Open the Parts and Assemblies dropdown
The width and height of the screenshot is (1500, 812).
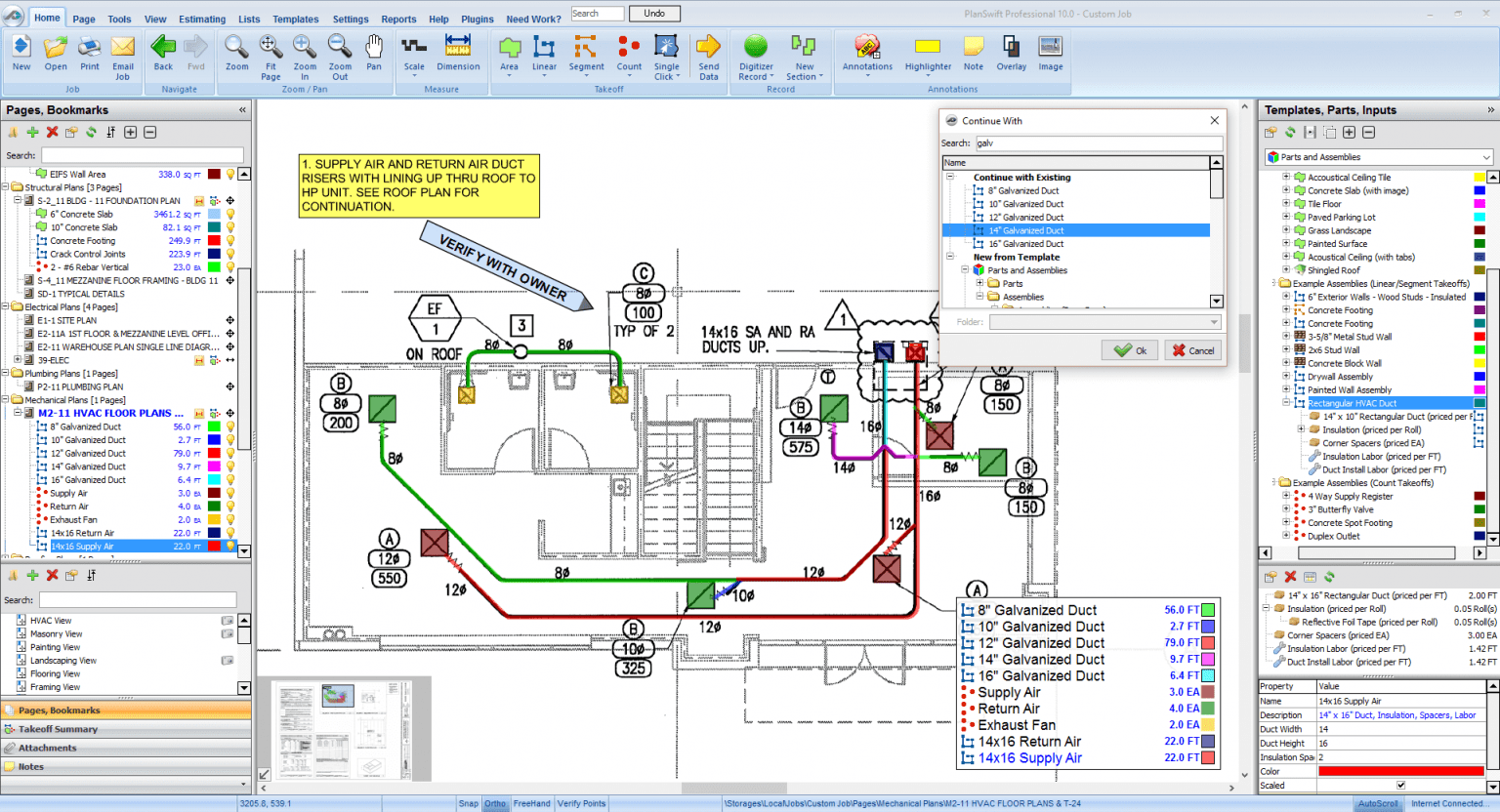[x=1486, y=156]
